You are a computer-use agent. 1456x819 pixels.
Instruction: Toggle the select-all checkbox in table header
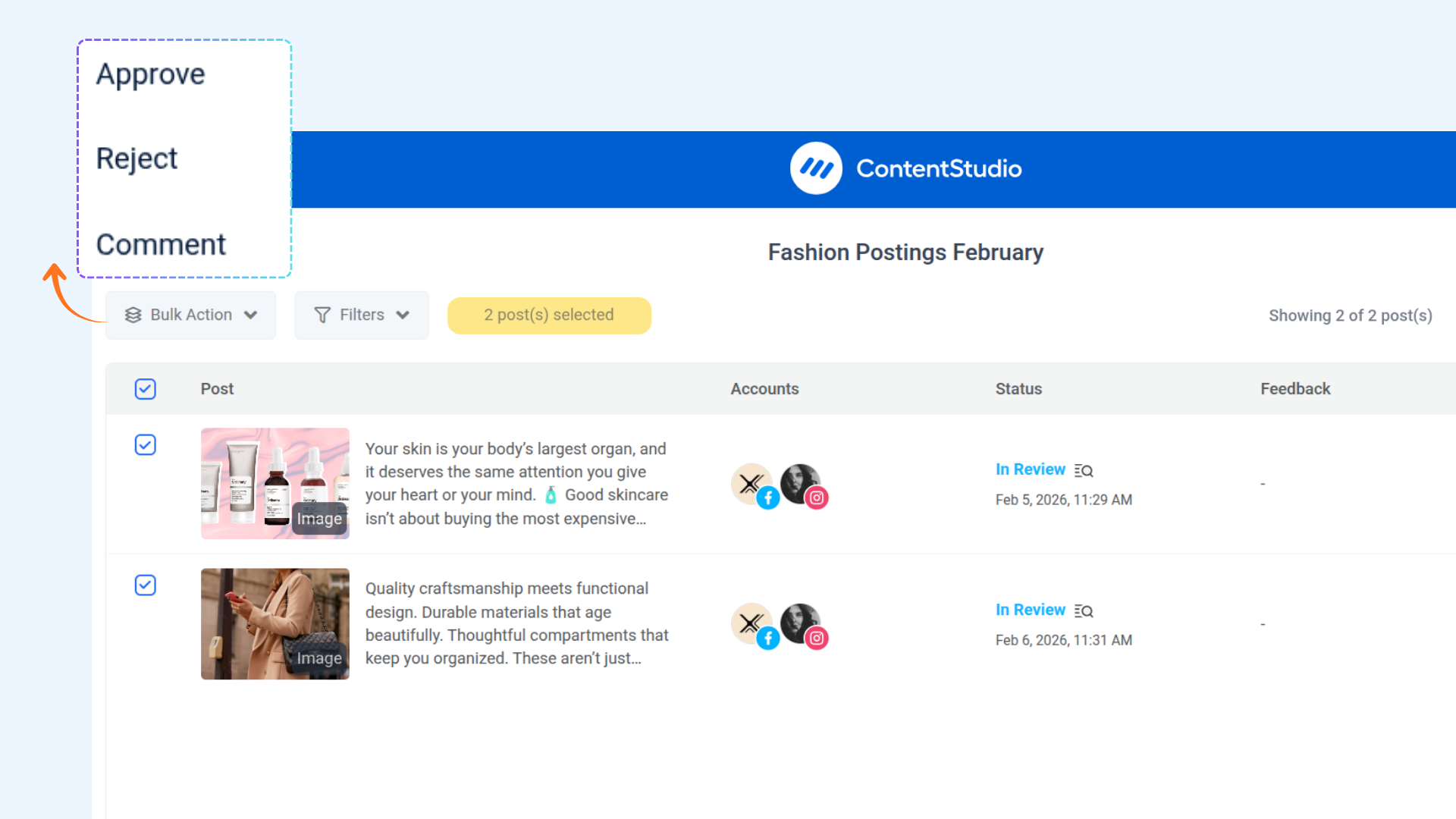pyautogui.click(x=145, y=389)
